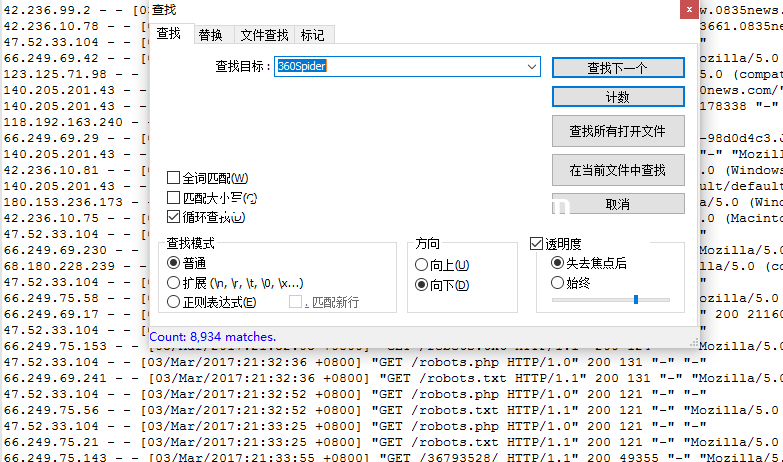Screen dimensions: 783x462
Task: Click the 计数 button
Action: pos(617,97)
